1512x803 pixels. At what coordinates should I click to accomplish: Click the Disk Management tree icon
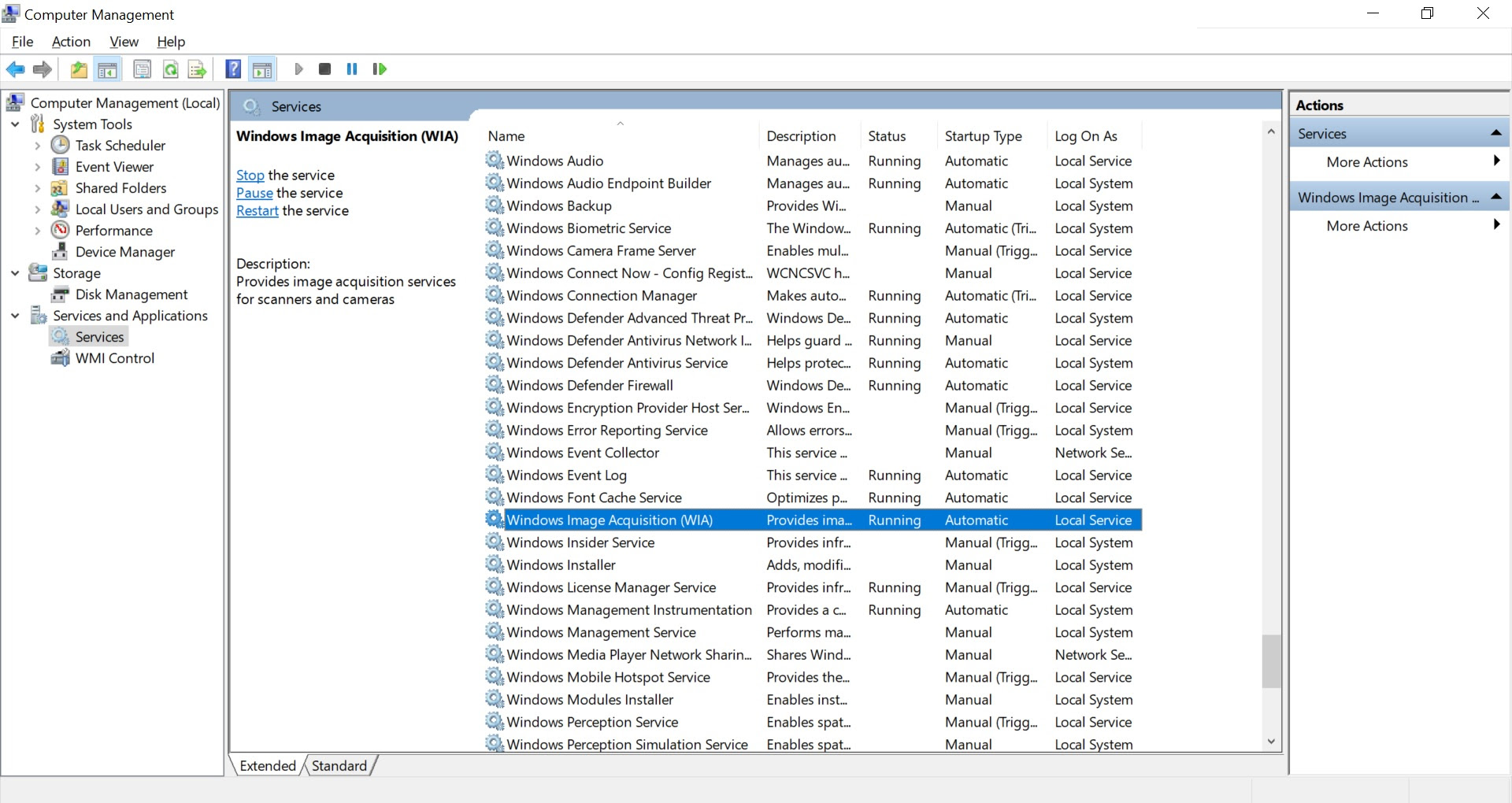click(60, 294)
